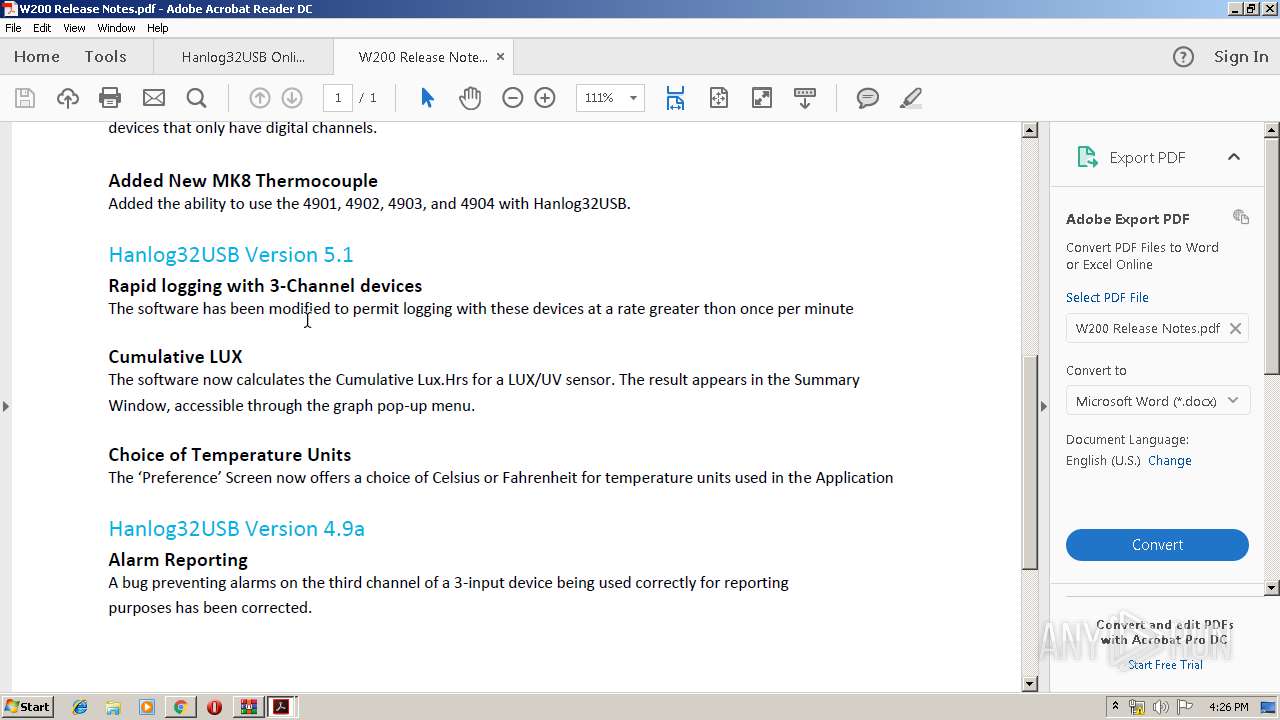
Task: Collapse the right tools pane
Action: point(1044,406)
